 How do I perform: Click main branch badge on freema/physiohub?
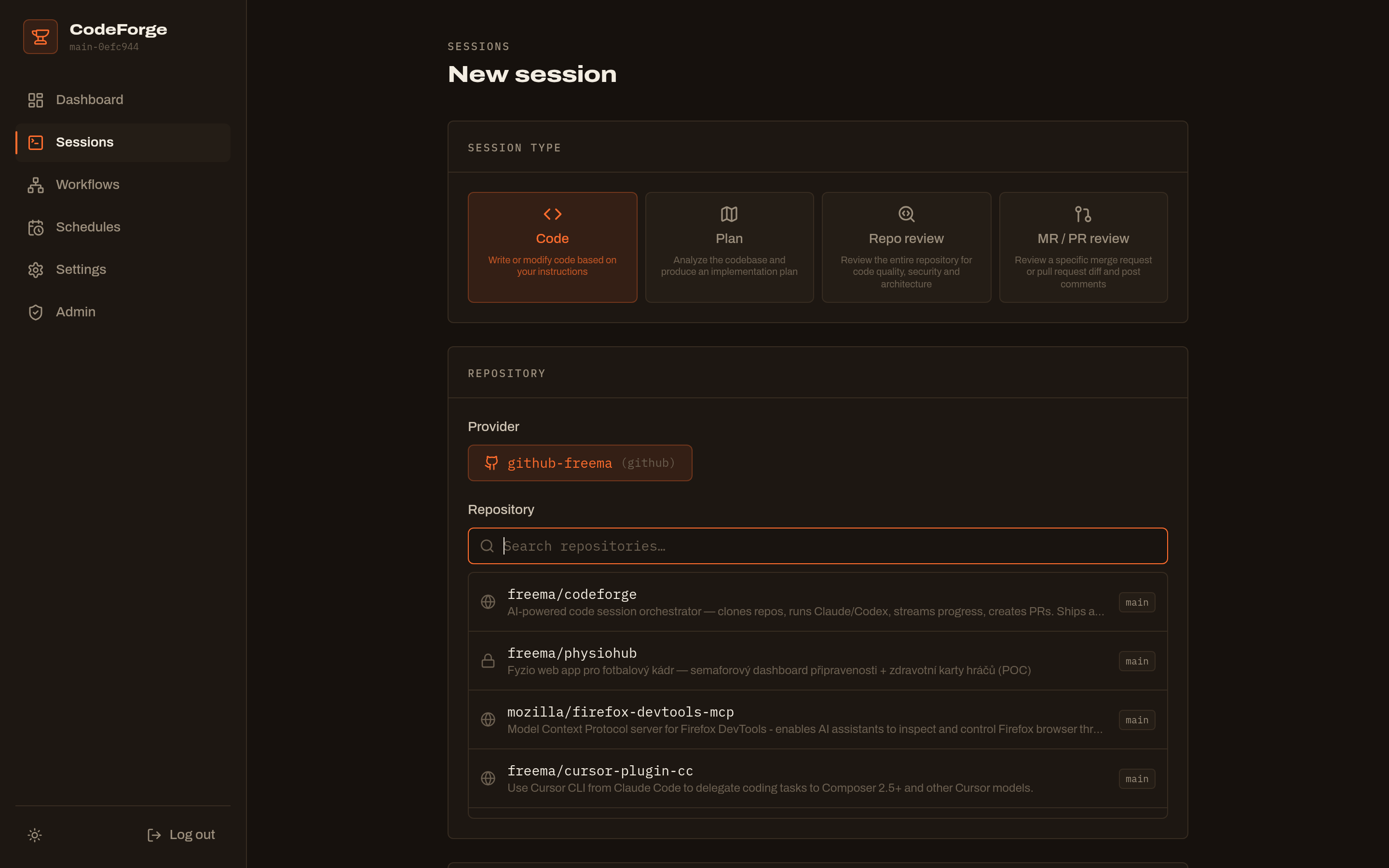pyautogui.click(x=1136, y=661)
